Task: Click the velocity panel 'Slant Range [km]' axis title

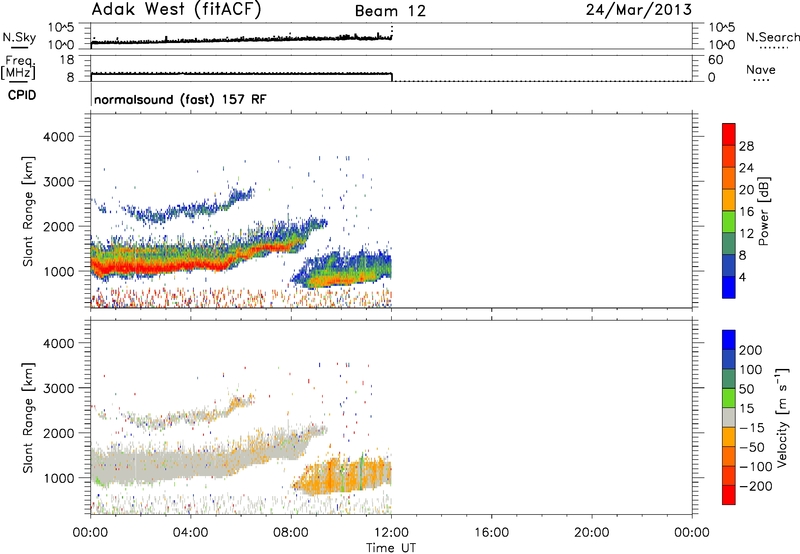Action: (x=28, y=417)
